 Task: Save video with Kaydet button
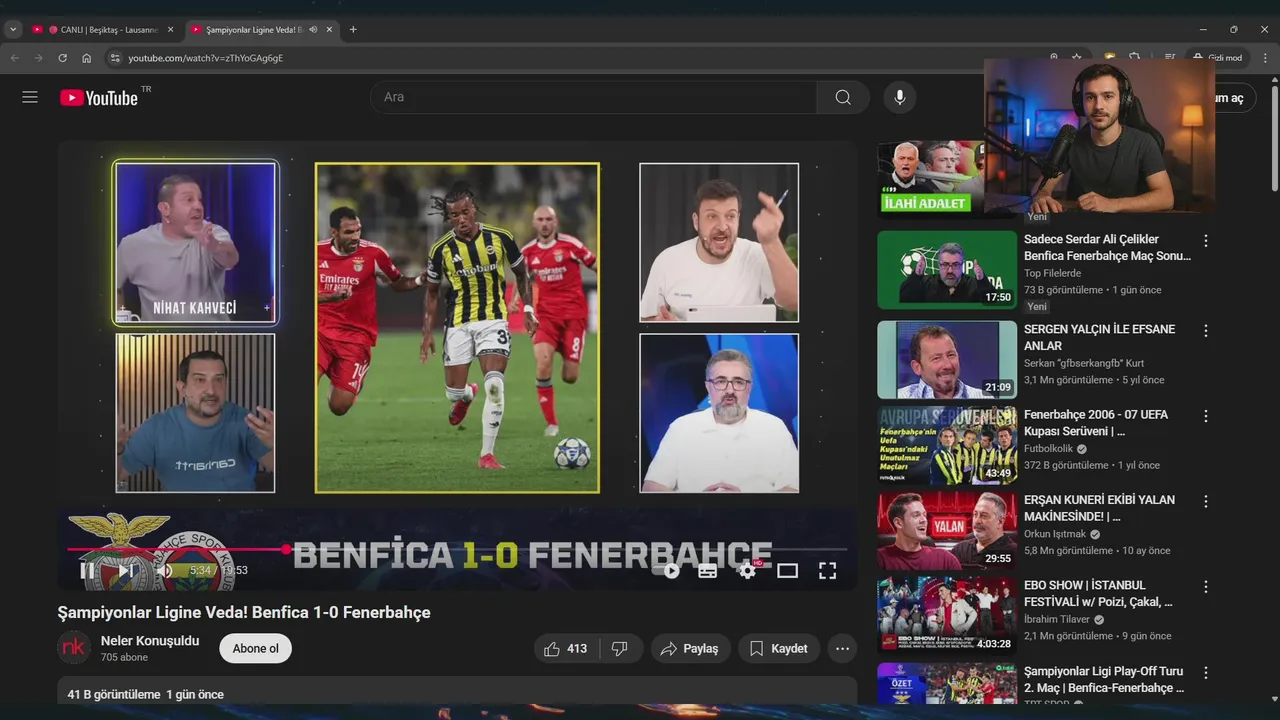(779, 648)
